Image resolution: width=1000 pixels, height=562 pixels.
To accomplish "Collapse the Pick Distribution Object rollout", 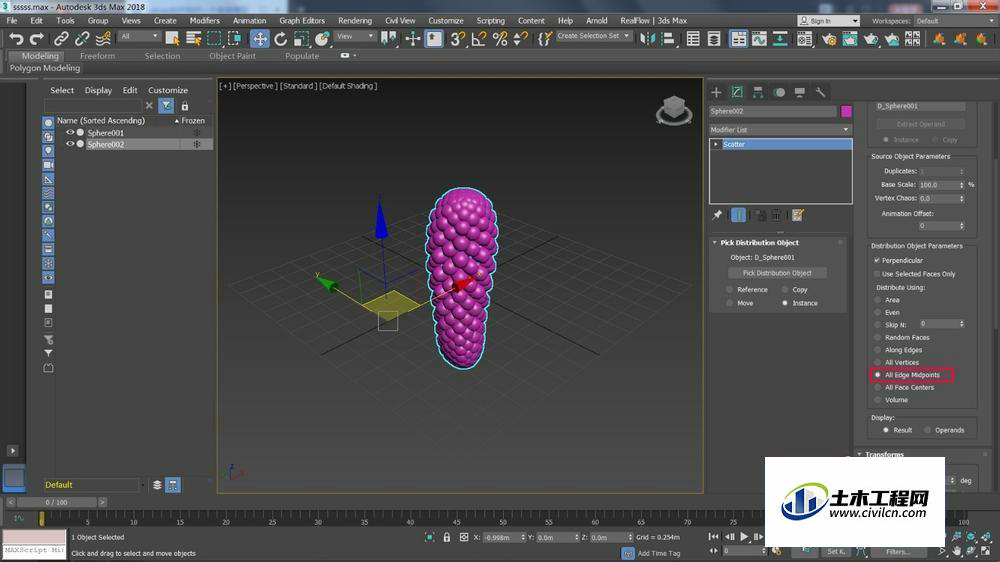I will tap(714, 242).
